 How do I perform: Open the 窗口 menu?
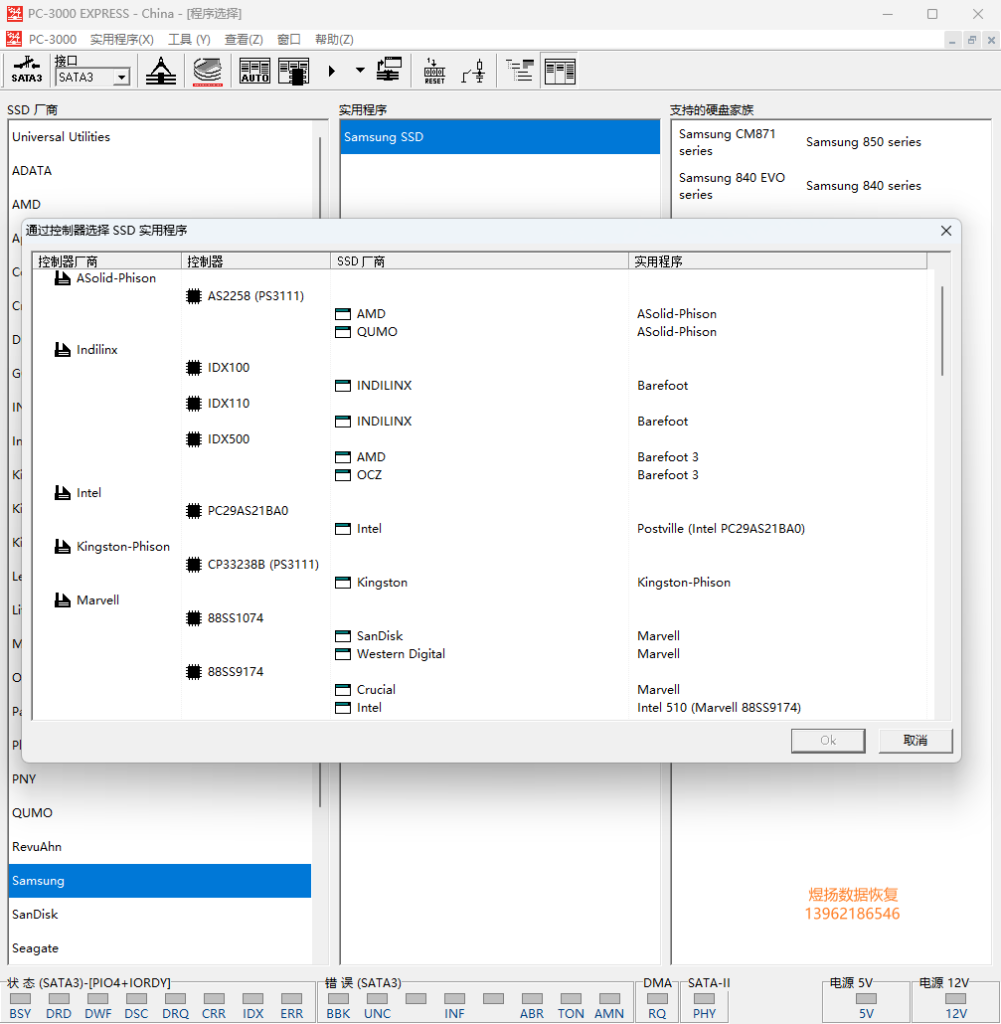point(289,39)
